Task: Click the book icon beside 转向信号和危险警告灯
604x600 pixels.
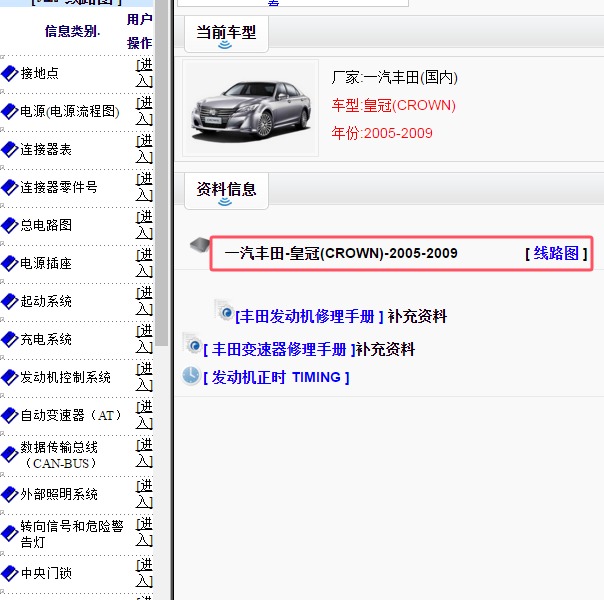Action: tap(10, 534)
